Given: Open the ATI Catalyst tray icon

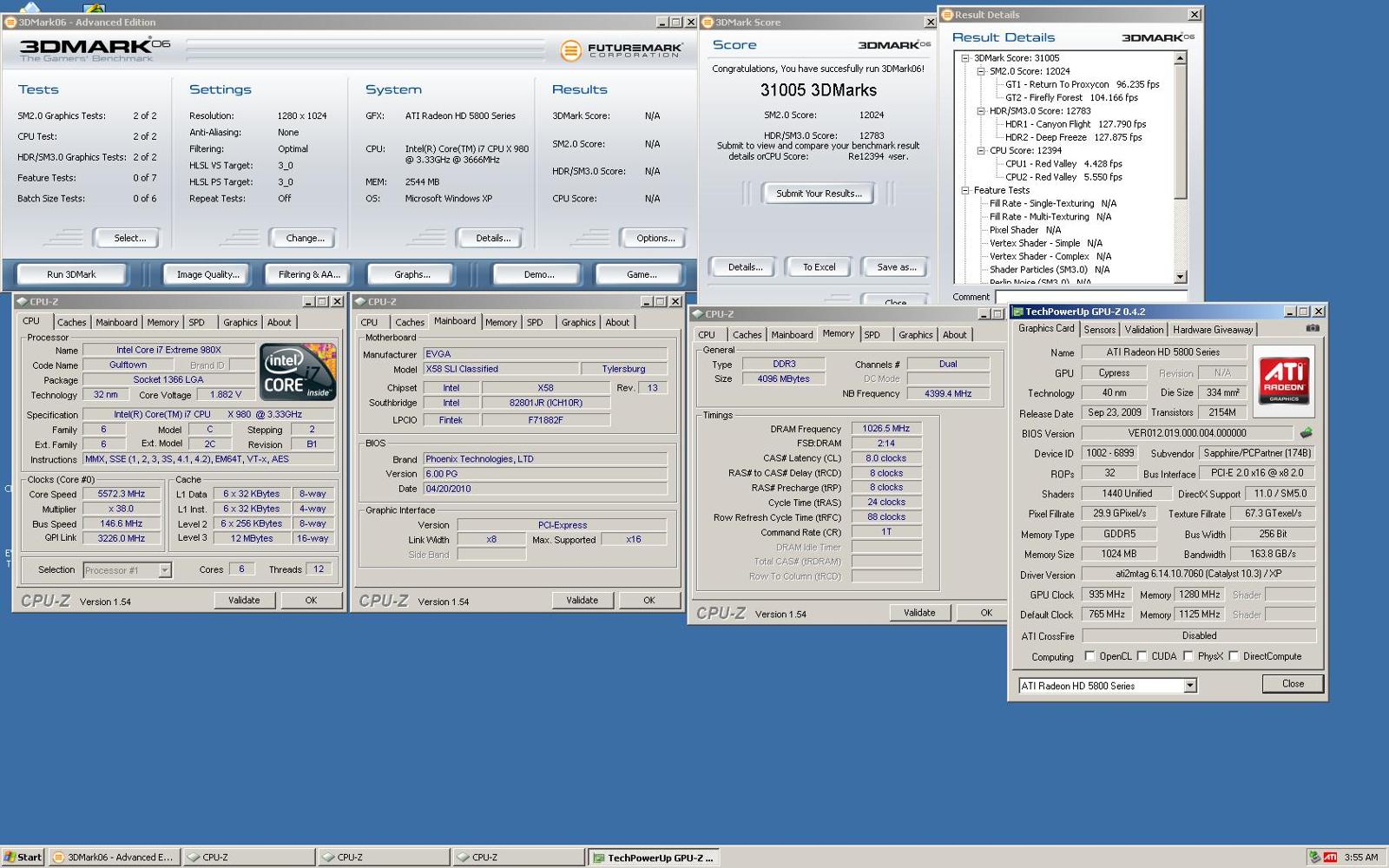Looking at the screenshot, I should (1330, 857).
